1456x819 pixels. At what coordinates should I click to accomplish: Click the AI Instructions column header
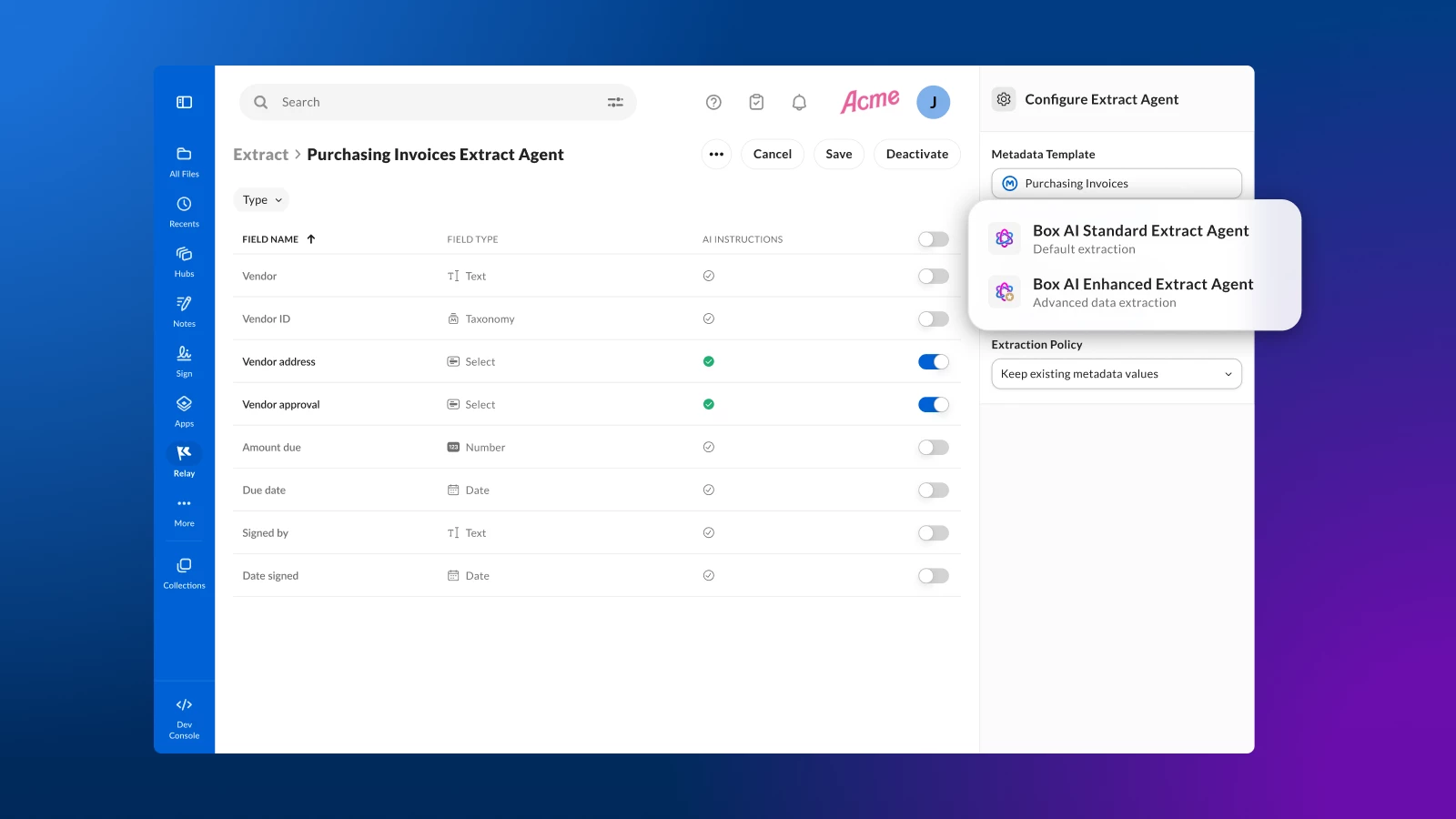(x=743, y=239)
